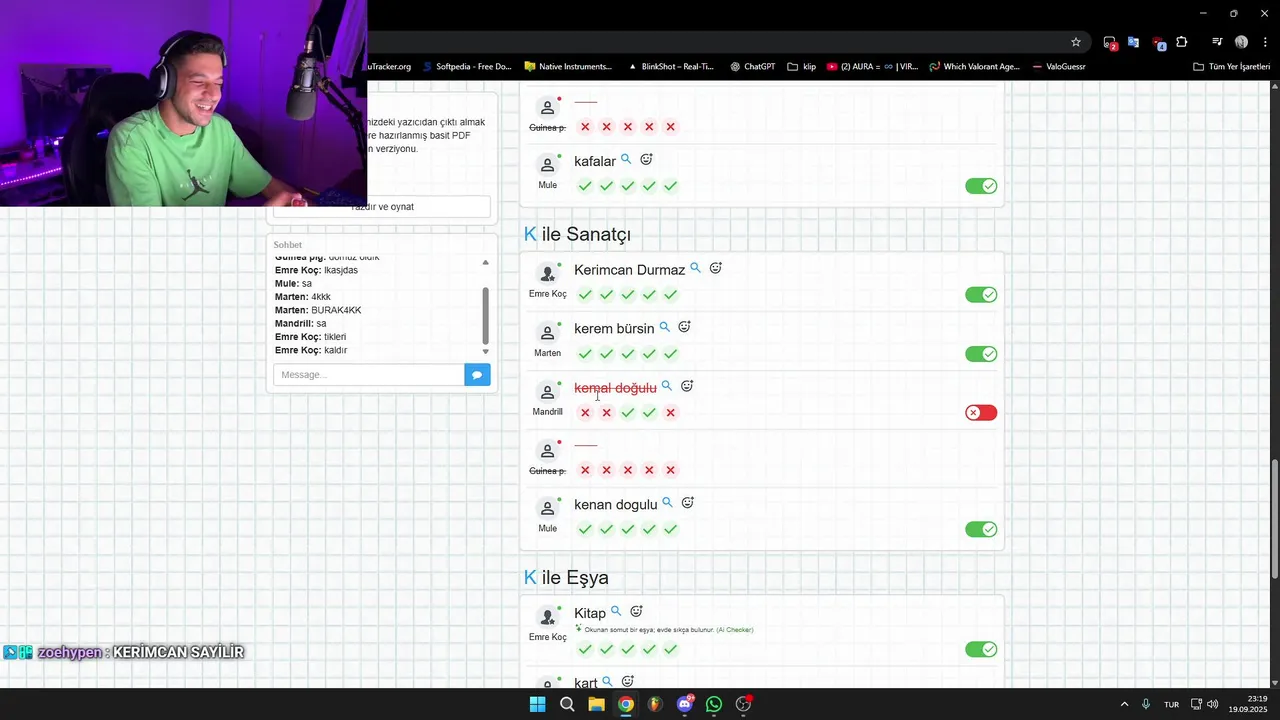1280x720 pixels.
Task: Search the answer Kerimcan Durmaz with magnifier icon
Action: pyautogui.click(x=695, y=268)
